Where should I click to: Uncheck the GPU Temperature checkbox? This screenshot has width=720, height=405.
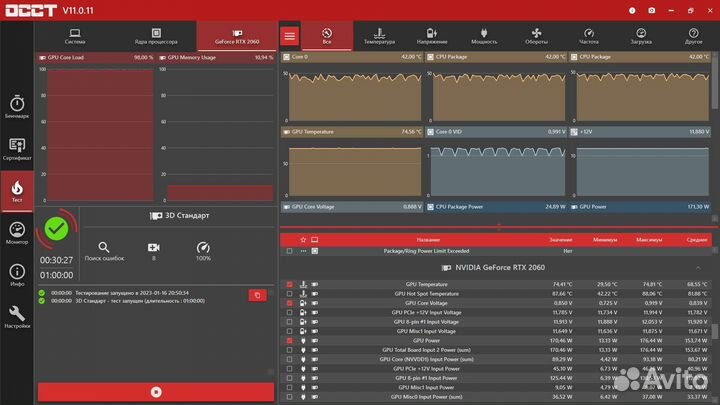(290, 284)
